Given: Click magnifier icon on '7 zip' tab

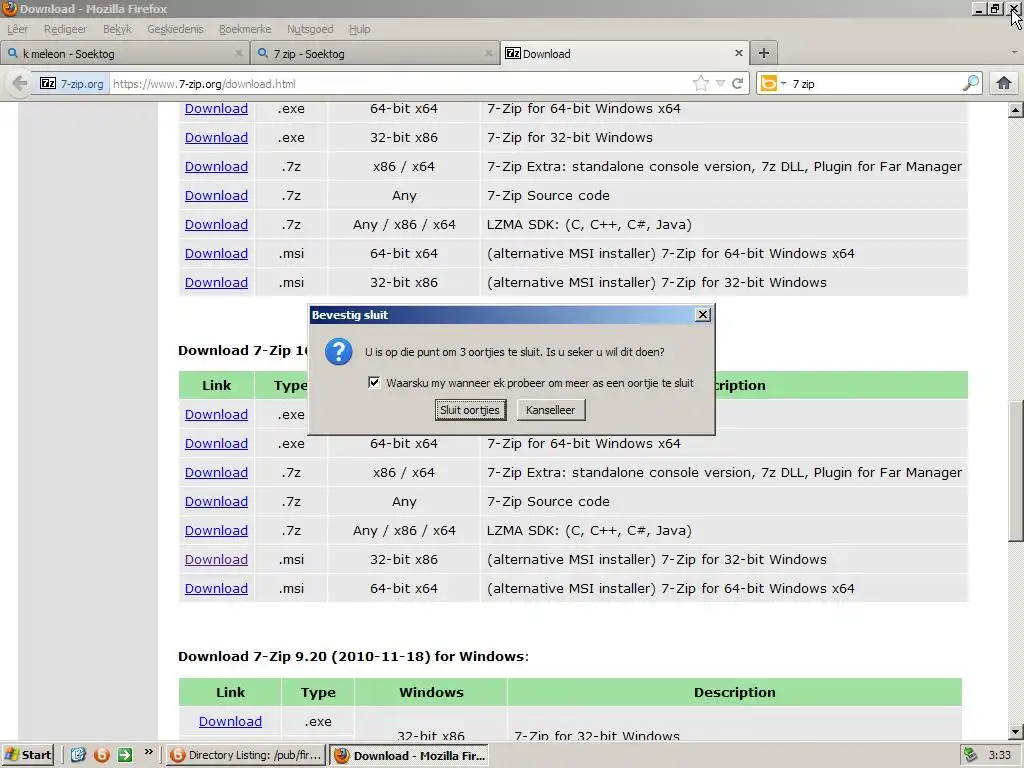Looking at the screenshot, I should (263, 54).
